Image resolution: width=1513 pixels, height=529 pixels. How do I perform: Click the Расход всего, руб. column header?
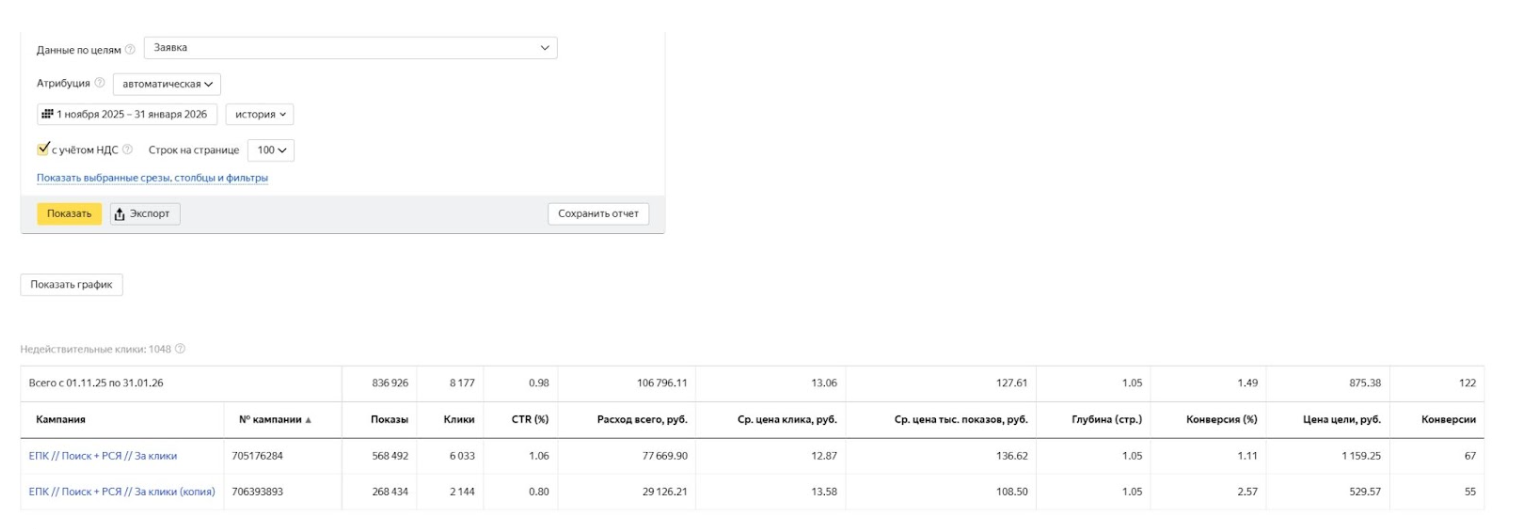[641, 420]
